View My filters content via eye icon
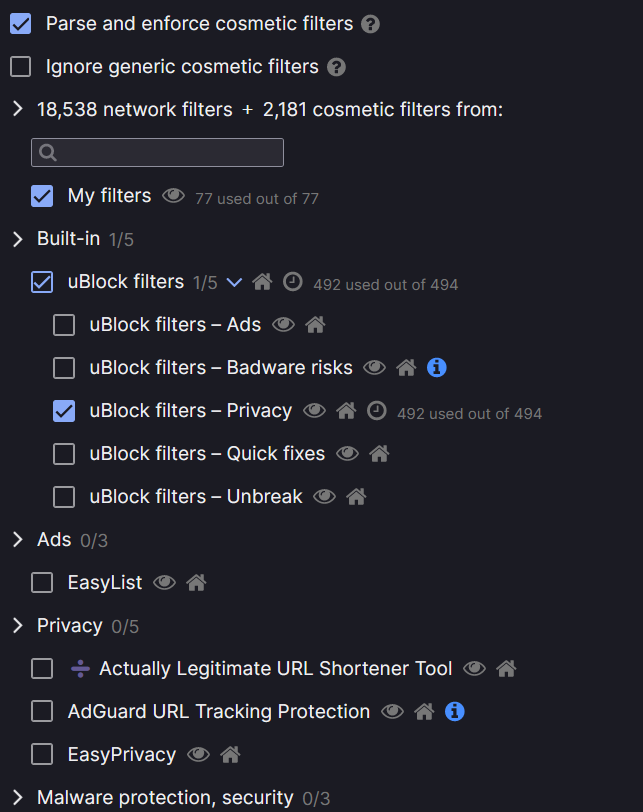The height and width of the screenshot is (812, 643). point(173,196)
